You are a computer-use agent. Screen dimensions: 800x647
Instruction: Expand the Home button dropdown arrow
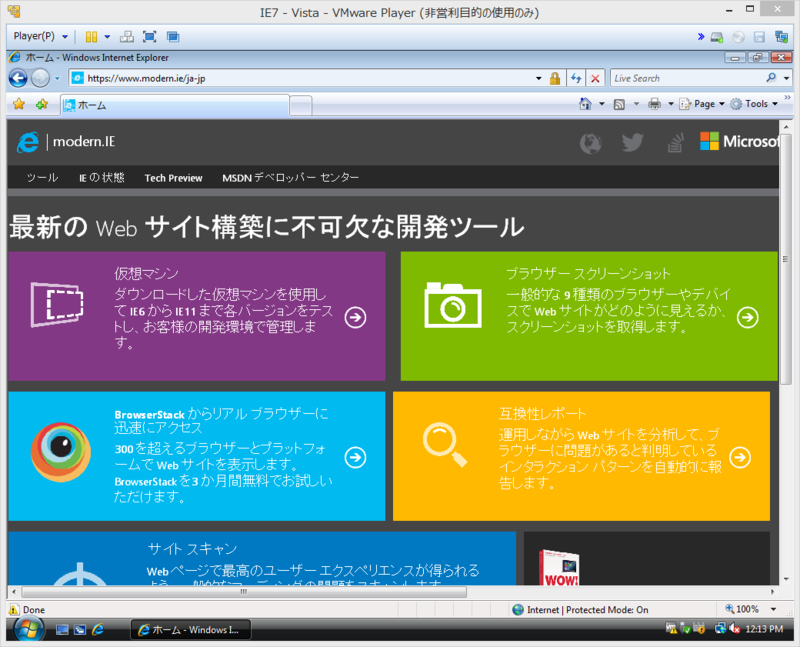click(602, 104)
